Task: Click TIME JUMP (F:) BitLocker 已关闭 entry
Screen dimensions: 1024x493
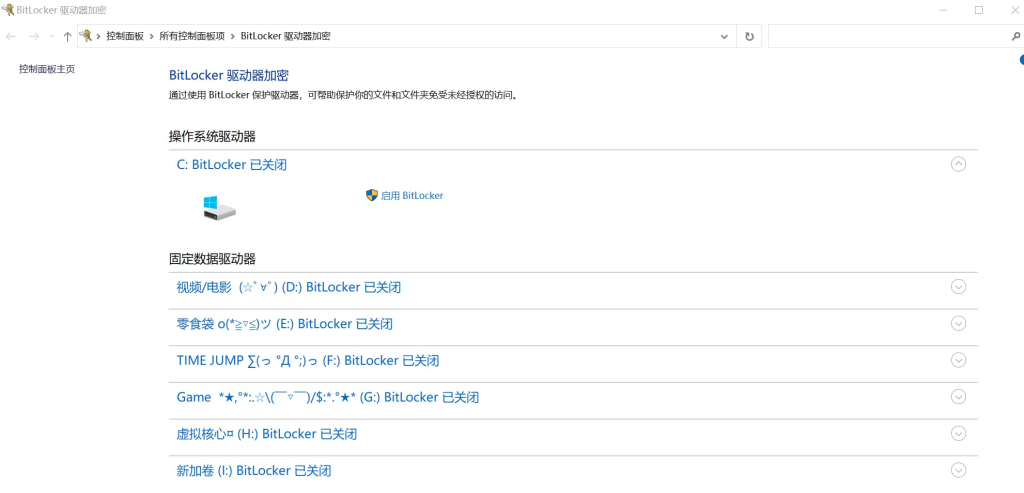Action: 308,360
